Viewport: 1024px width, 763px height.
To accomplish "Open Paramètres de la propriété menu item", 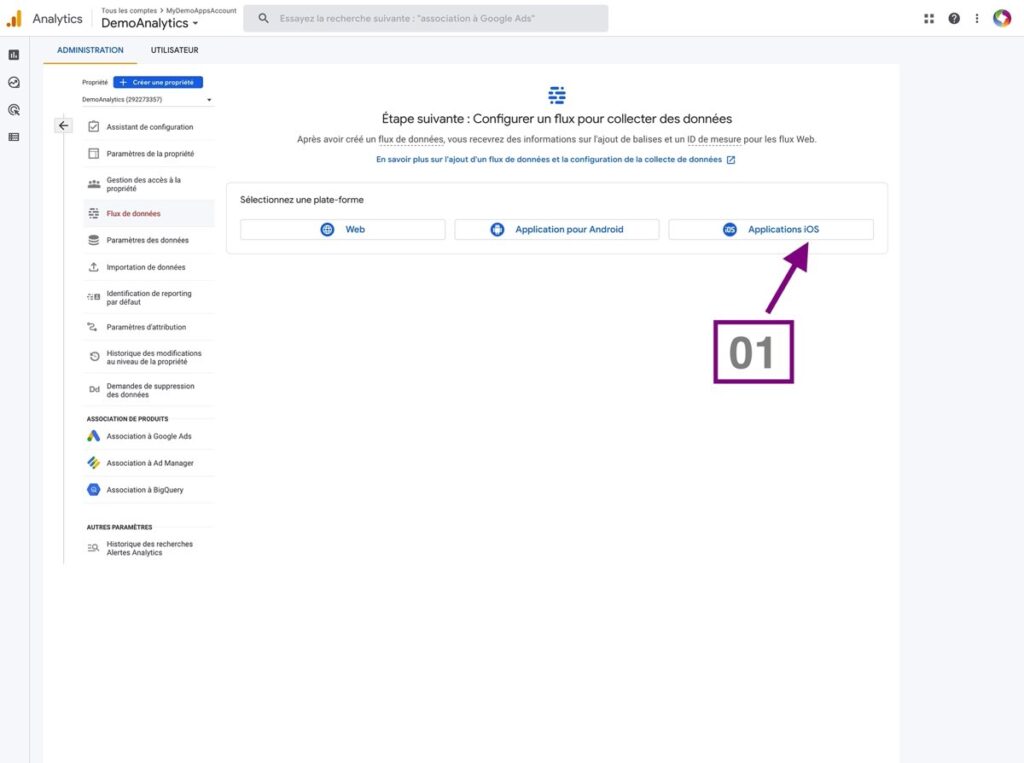I will click(x=149, y=154).
